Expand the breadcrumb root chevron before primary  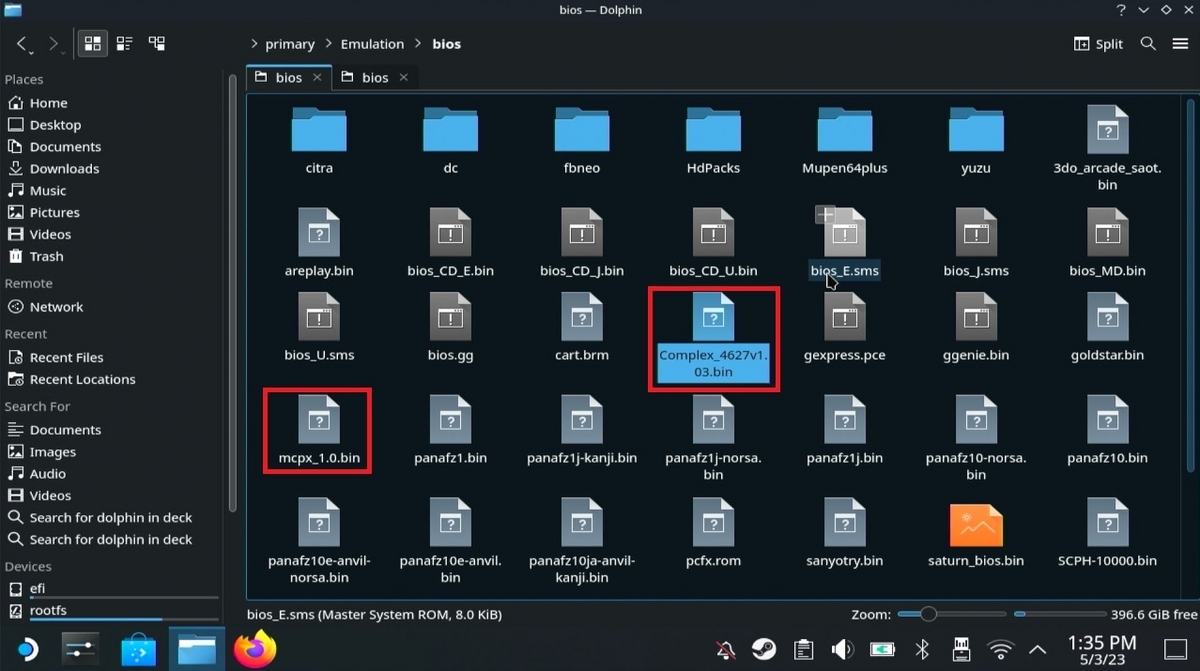254,44
